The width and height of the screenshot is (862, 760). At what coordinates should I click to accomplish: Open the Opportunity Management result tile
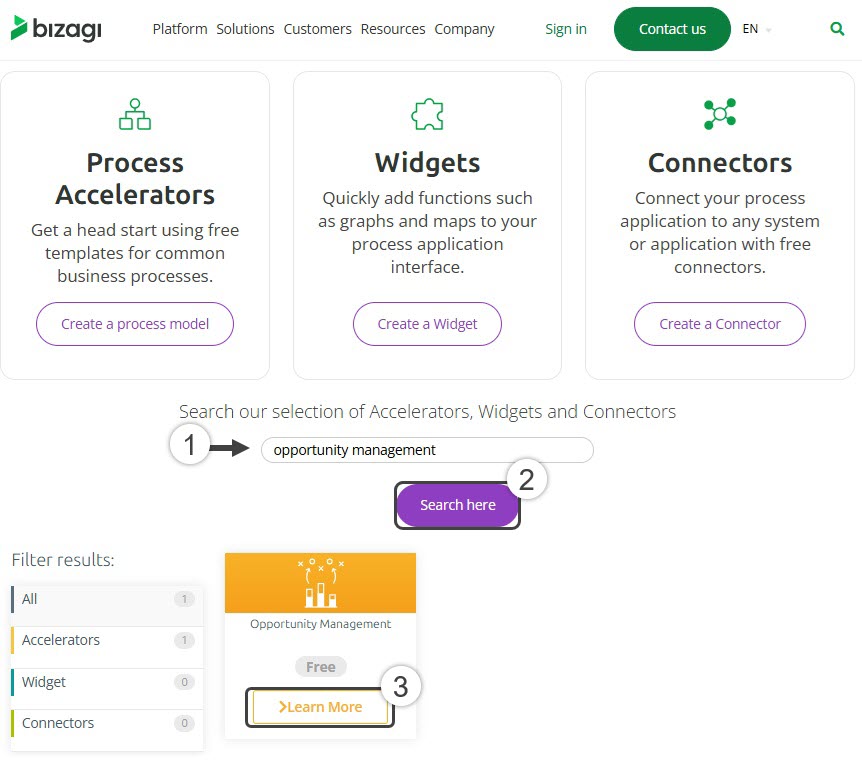[320, 583]
